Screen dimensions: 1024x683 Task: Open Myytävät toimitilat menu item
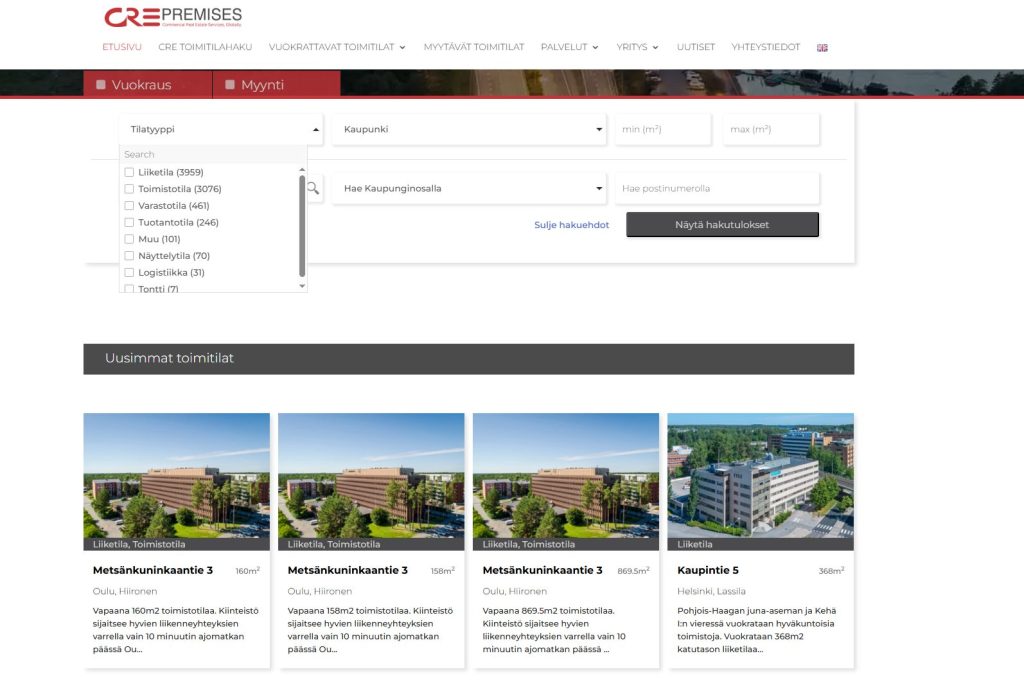coord(473,47)
